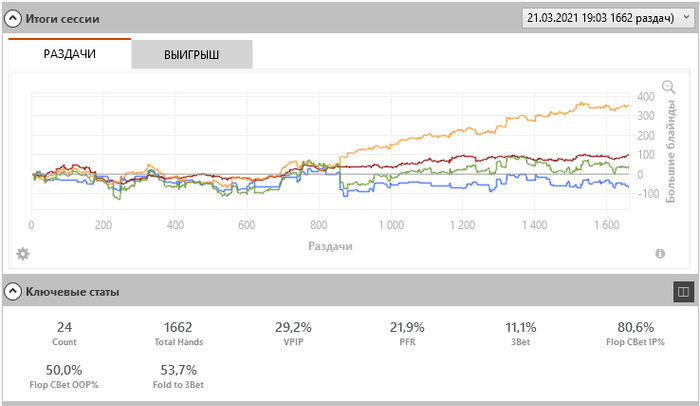Switch to the ВЫИГРЫШ tab
The height and width of the screenshot is (406, 700).
192,54
